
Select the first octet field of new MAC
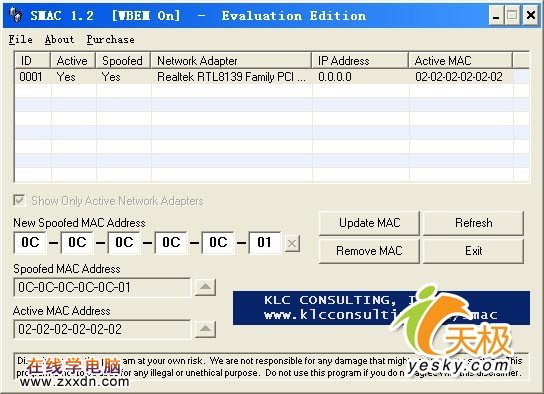tap(30, 242)
